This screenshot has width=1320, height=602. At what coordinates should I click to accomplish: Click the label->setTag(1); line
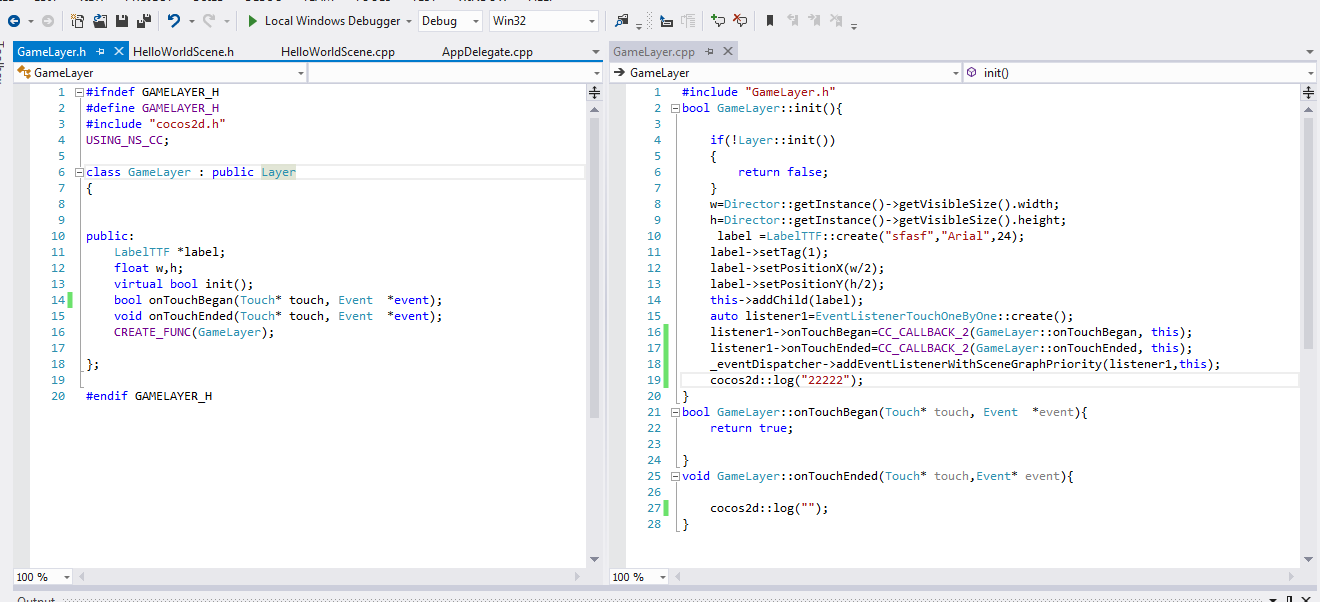coord(769,252)
